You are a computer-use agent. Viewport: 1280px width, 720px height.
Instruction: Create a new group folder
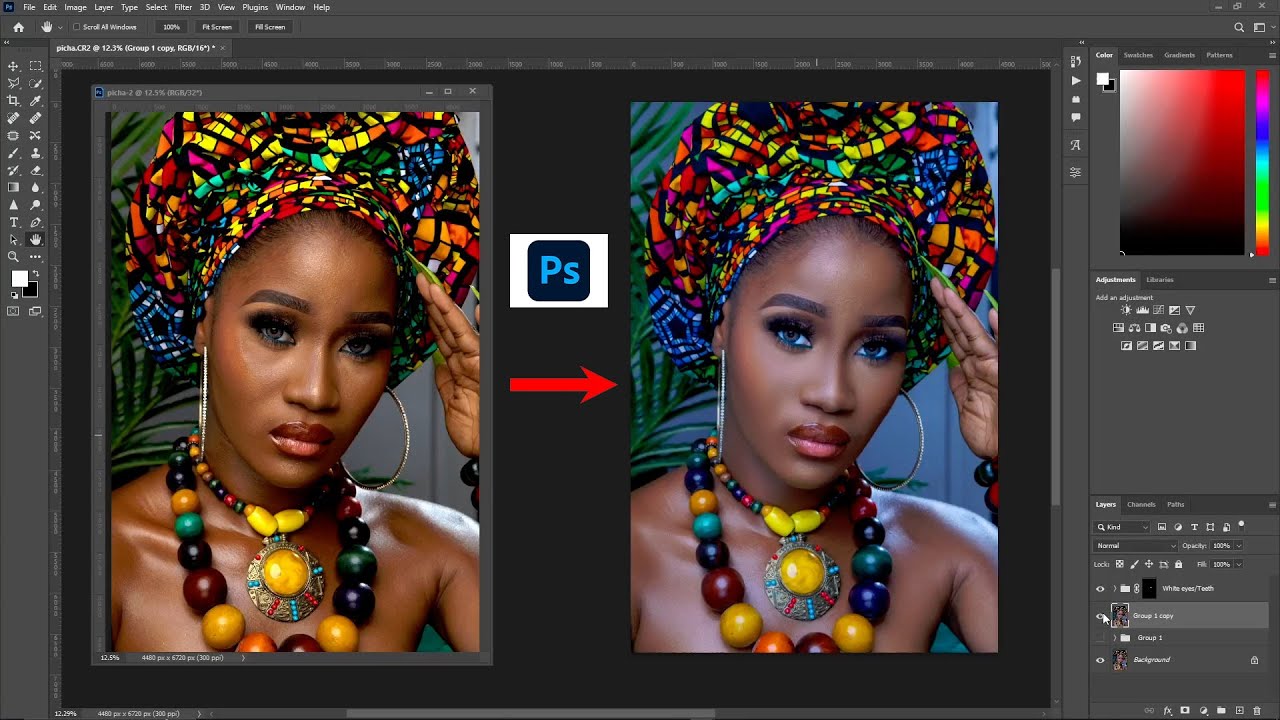tap(1221, 711)
